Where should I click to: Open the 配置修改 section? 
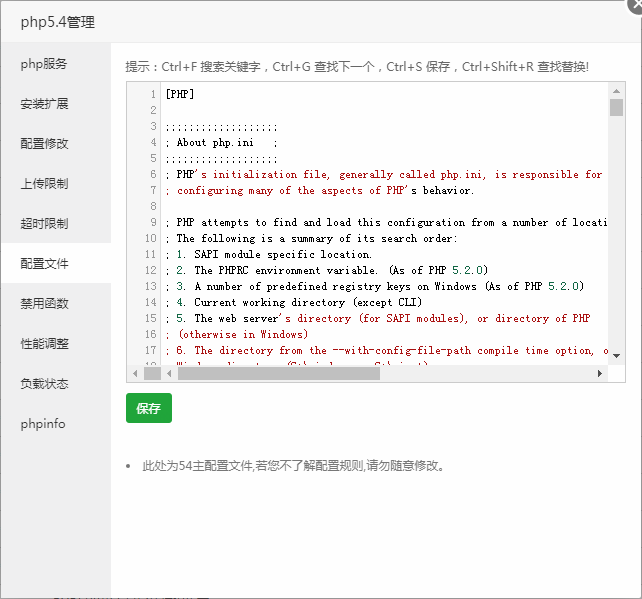click(44, 144)
